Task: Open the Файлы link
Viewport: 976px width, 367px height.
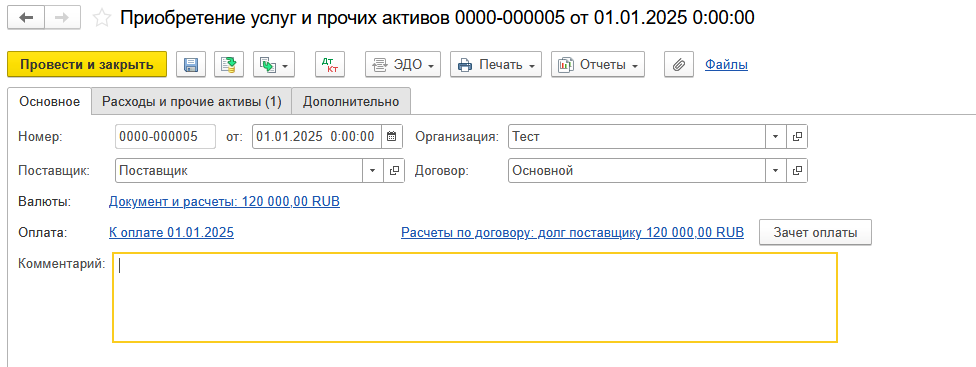Action: pos(726,65)
